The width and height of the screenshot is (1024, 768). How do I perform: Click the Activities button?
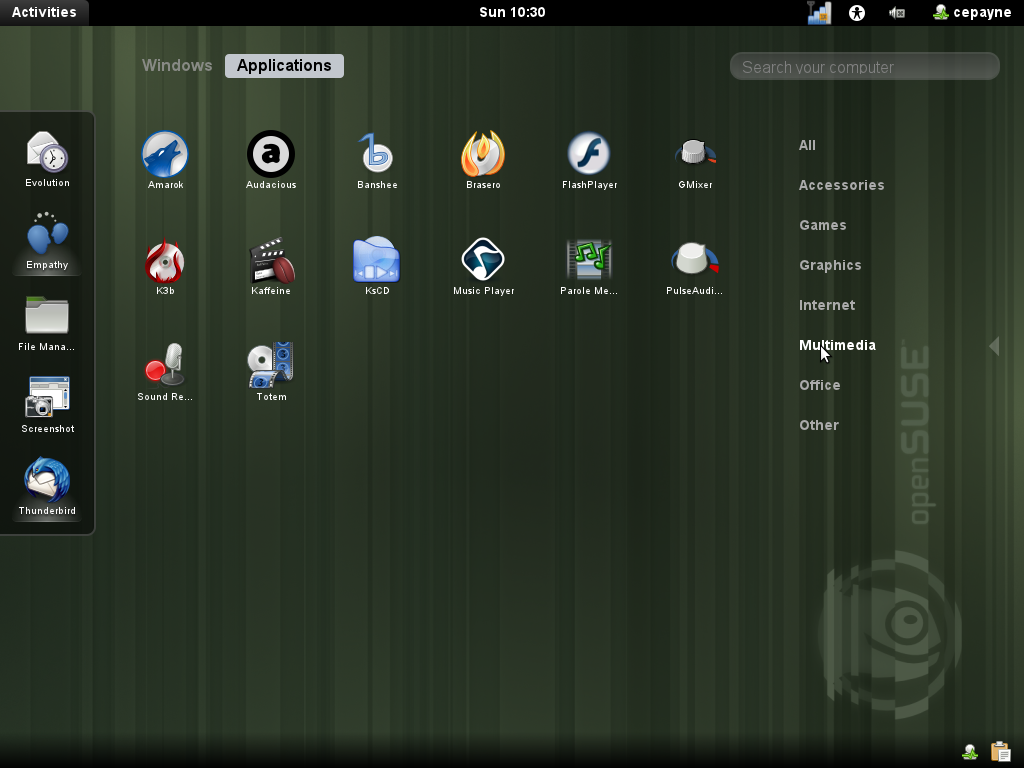44,12
